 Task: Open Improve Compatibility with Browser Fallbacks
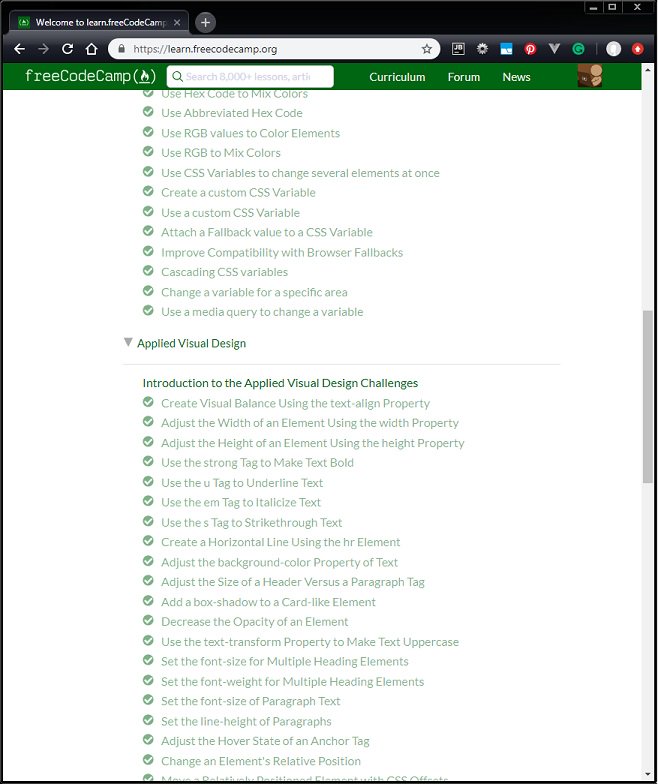tap(282, 252)
